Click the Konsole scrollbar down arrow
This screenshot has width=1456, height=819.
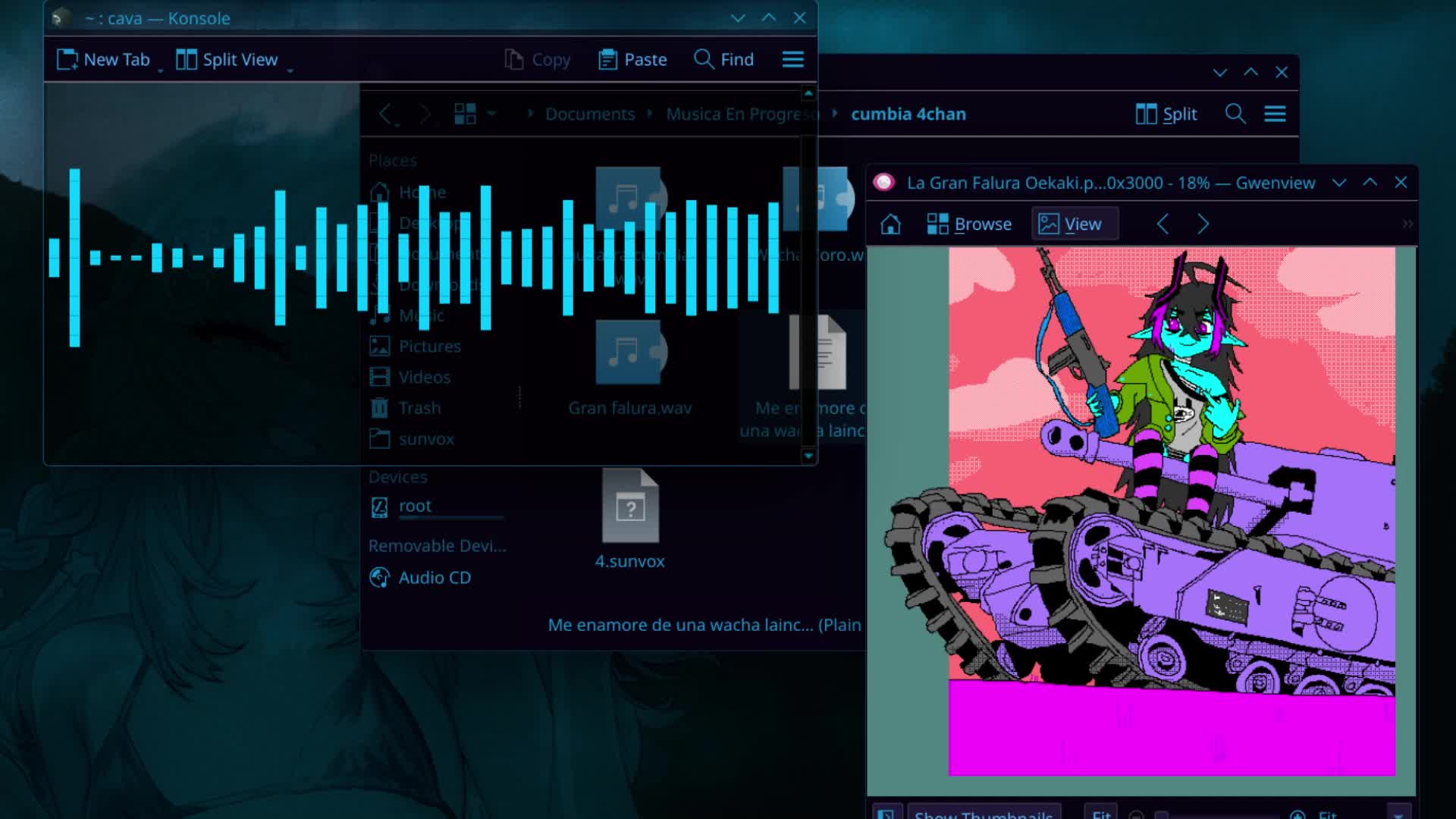pyautogui.click(x=808, y=456)
